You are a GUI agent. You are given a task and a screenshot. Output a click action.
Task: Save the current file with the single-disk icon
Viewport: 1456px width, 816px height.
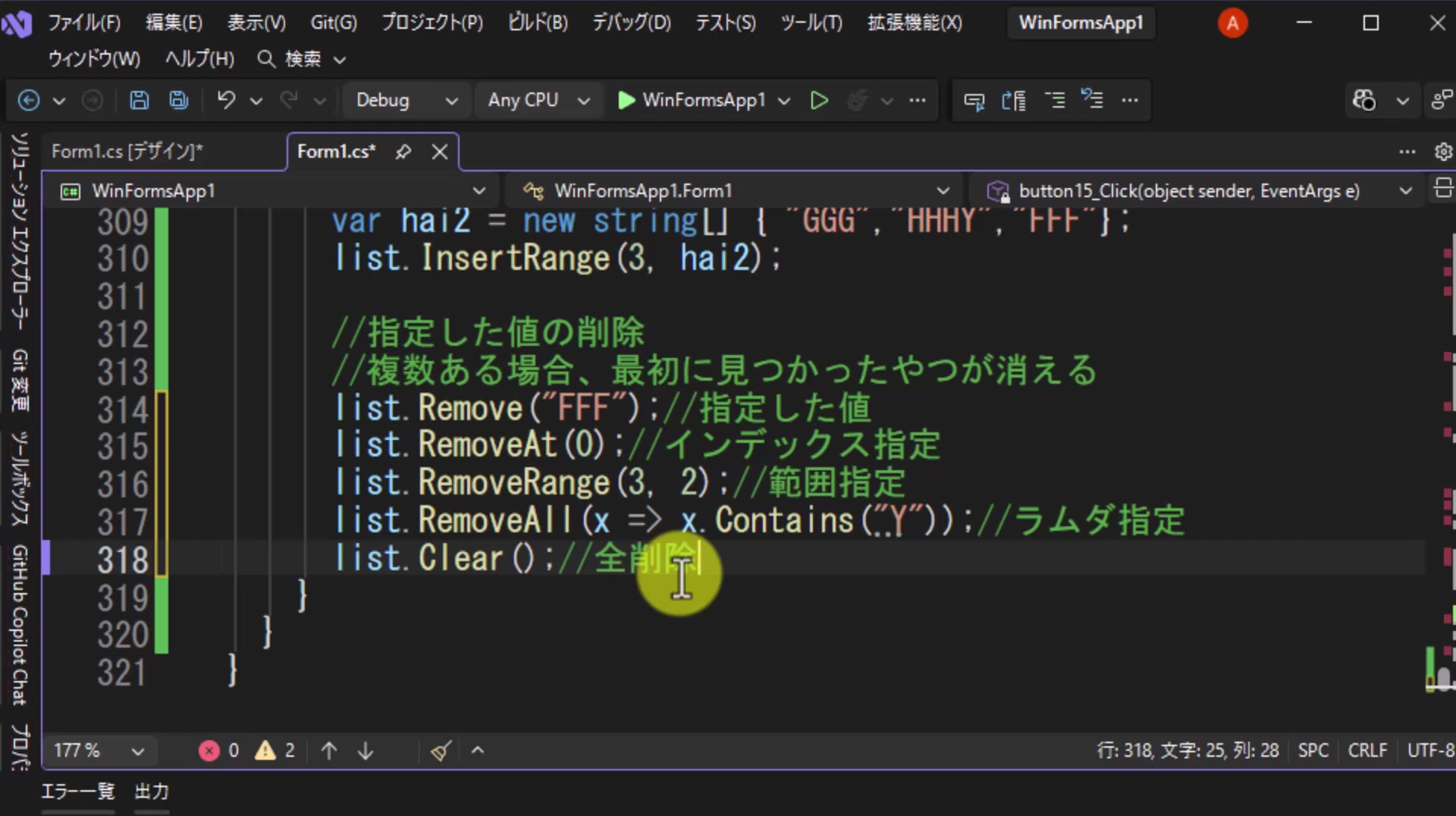tap(140, 100)
